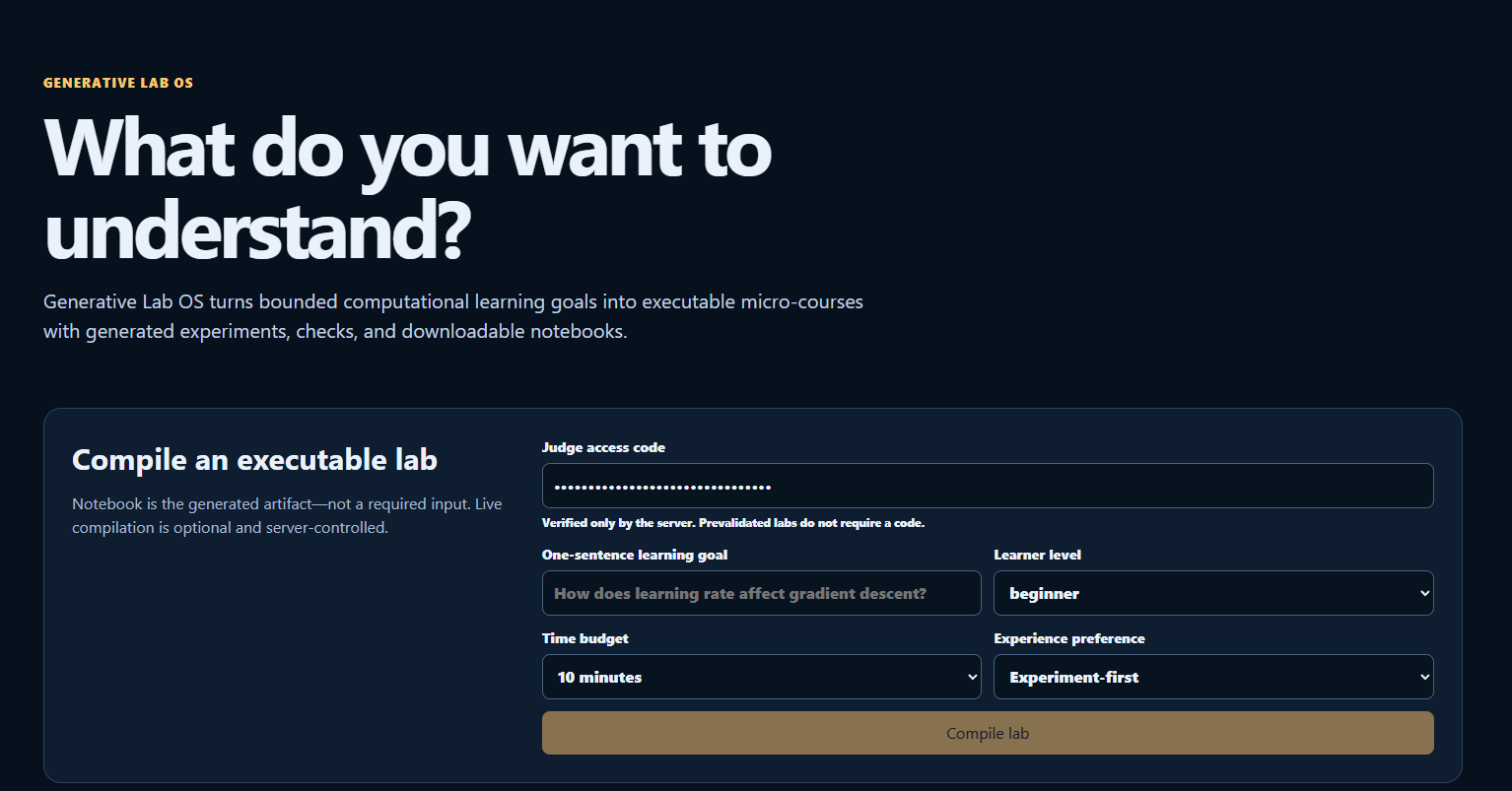Click the What do you want to understand heading
The width and height of the screenshot is (1512, 791).
pyautogui.click(x=407, y=189)
